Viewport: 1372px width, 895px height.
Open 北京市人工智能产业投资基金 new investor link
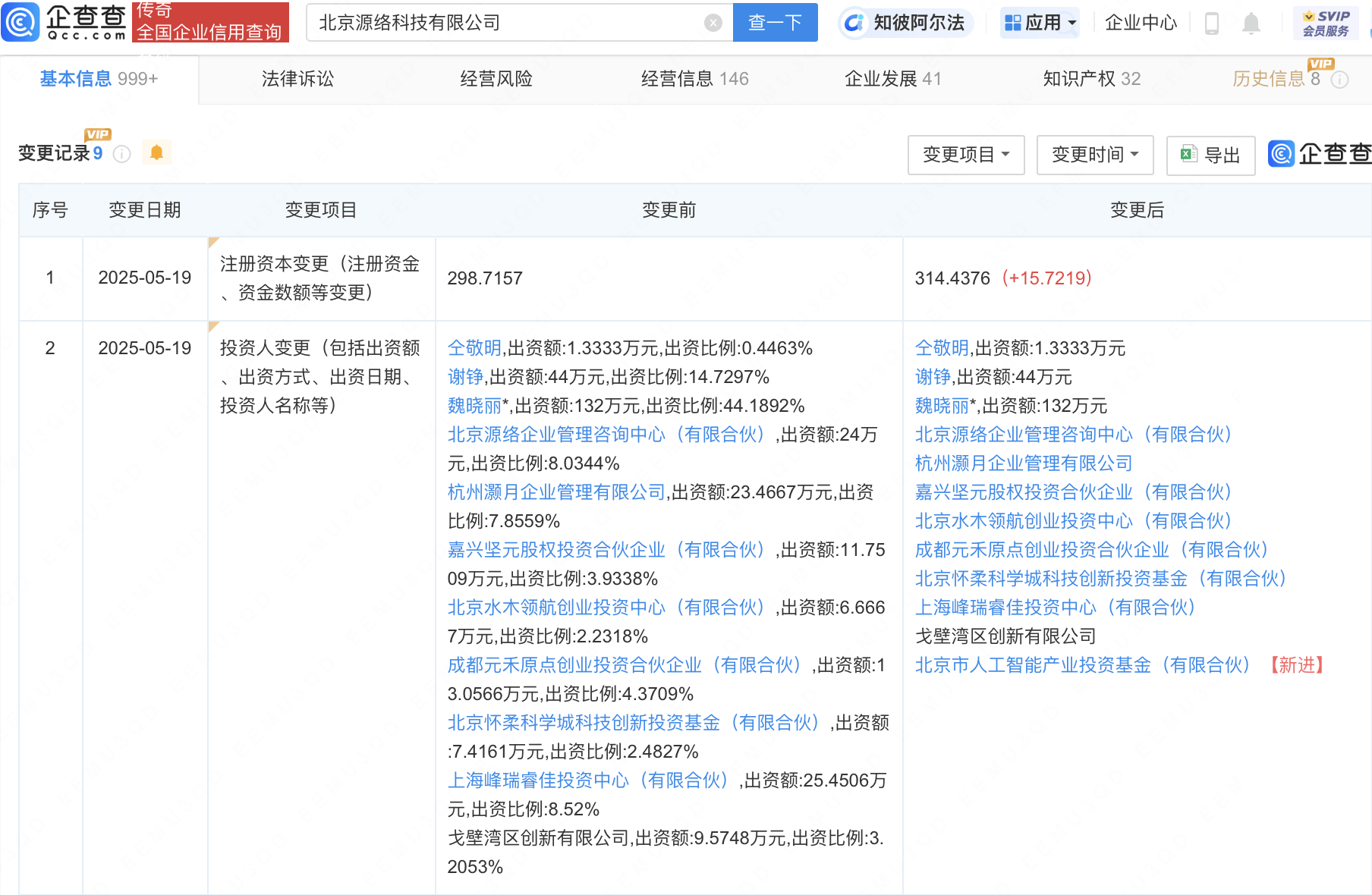(x=1086, y=665)
